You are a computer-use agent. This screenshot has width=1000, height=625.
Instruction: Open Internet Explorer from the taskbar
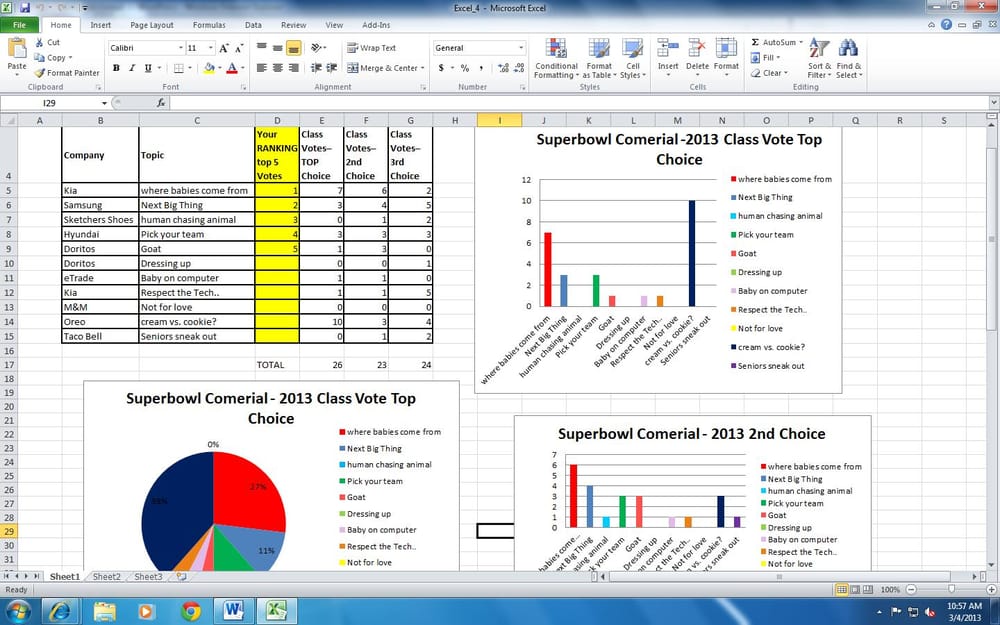coord(61,611)
